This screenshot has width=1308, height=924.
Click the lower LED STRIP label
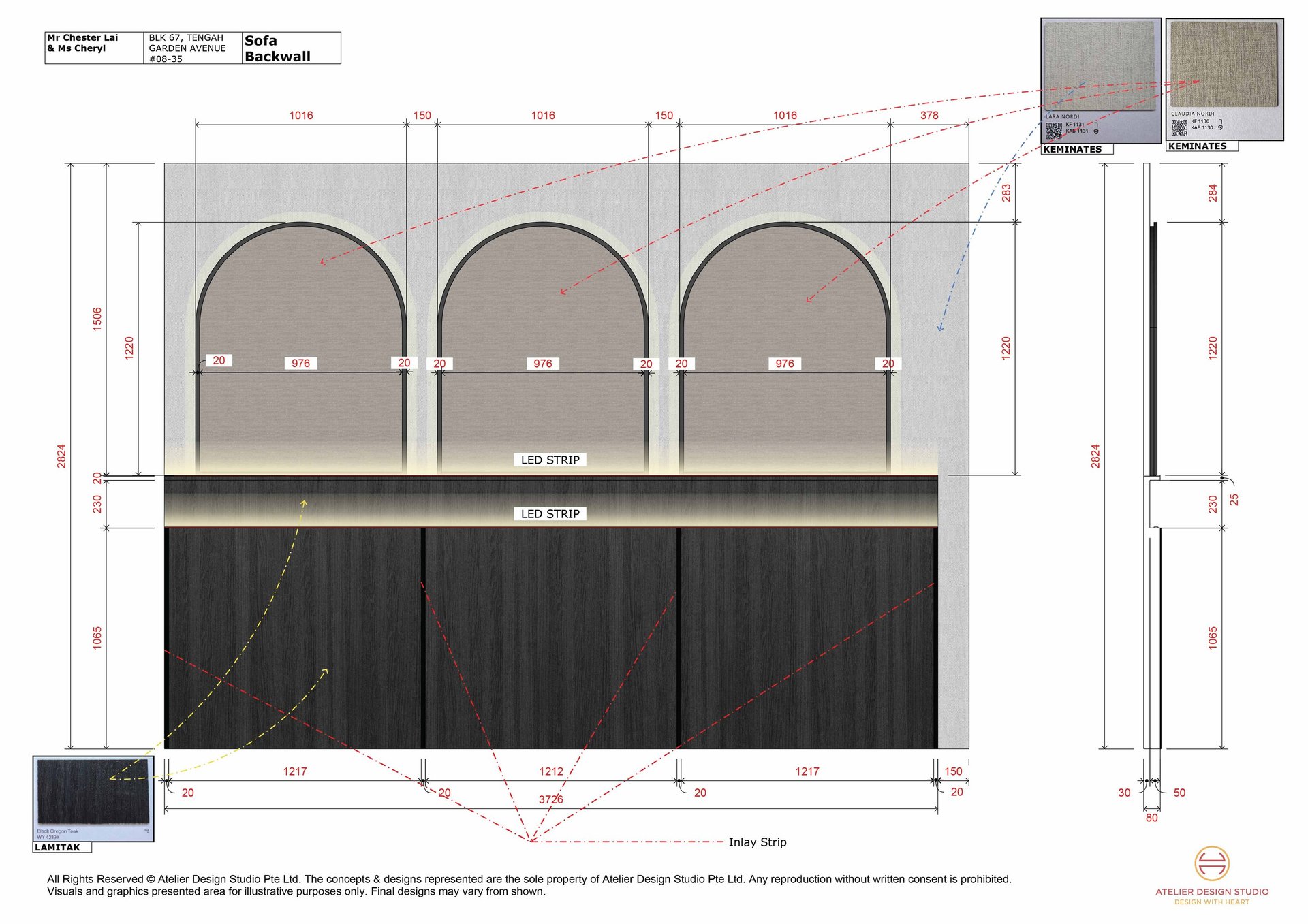point(550,514)
